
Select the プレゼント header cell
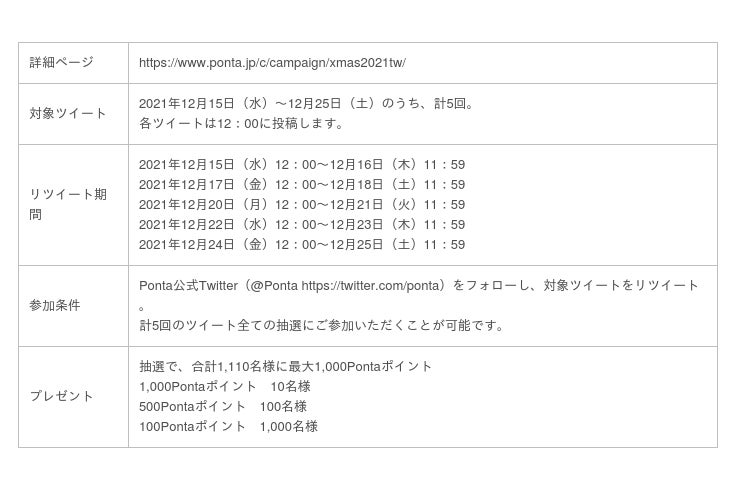click(x=74, y=397)
